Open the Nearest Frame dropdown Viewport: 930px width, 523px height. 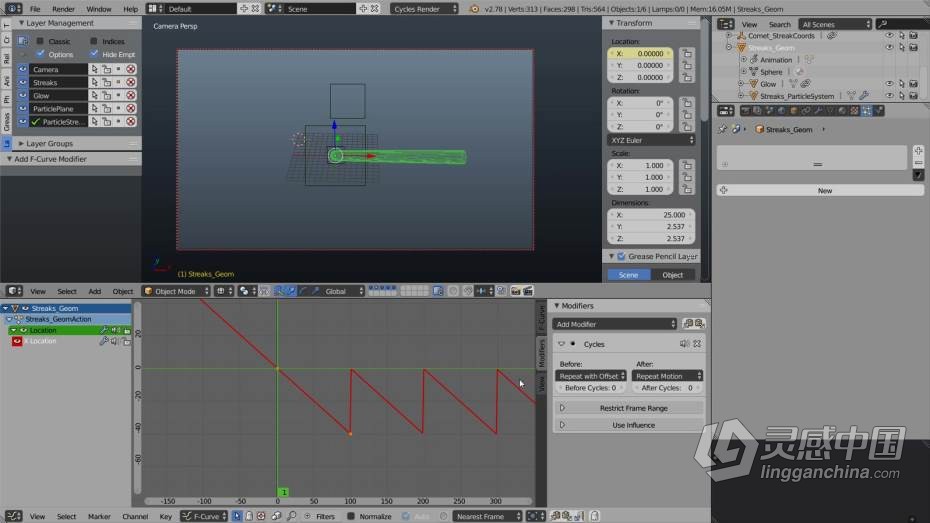[x=488, y=516]
